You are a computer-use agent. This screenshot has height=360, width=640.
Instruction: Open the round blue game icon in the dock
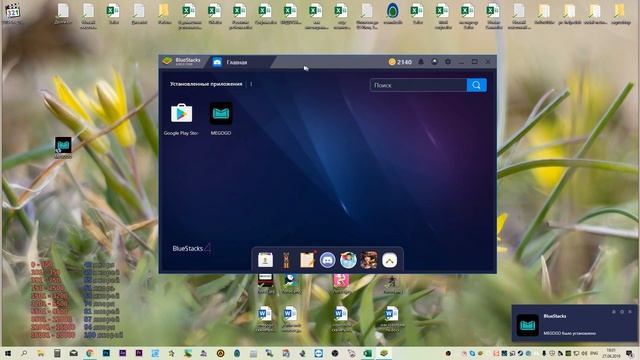(x=348, y=260)
